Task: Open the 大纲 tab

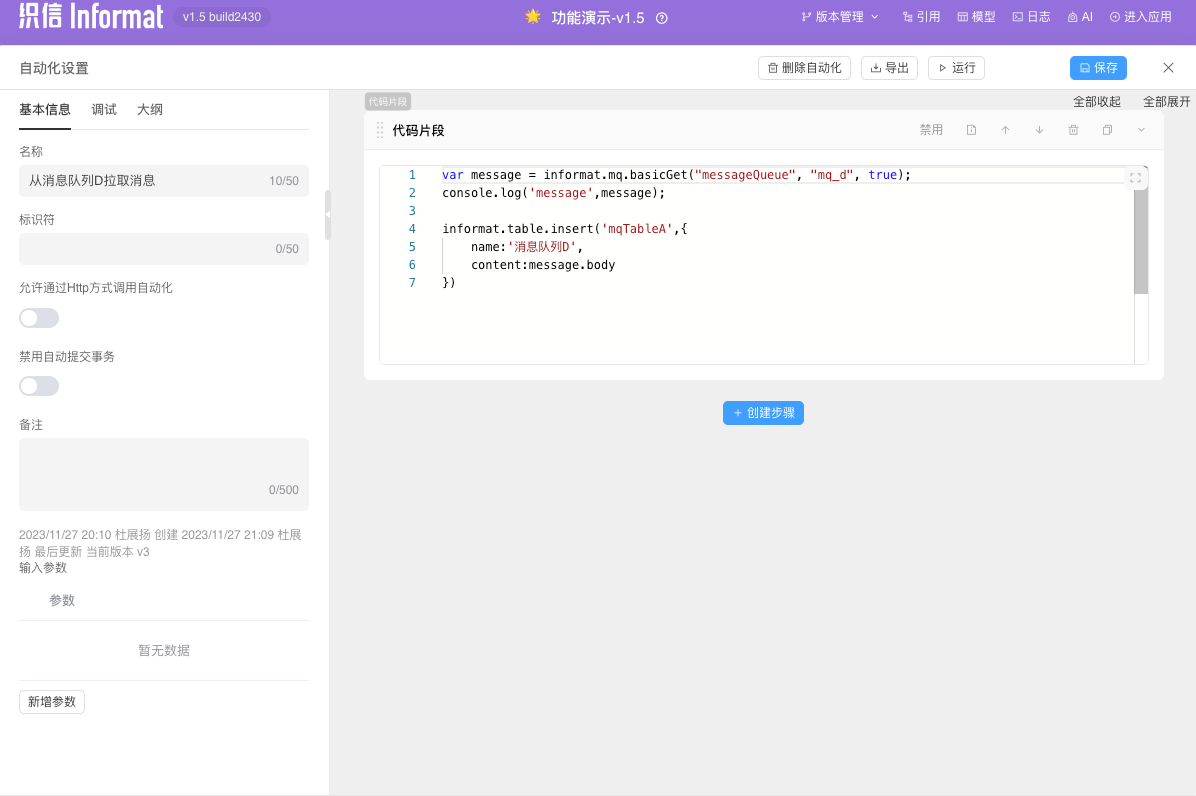Action: 149,109
